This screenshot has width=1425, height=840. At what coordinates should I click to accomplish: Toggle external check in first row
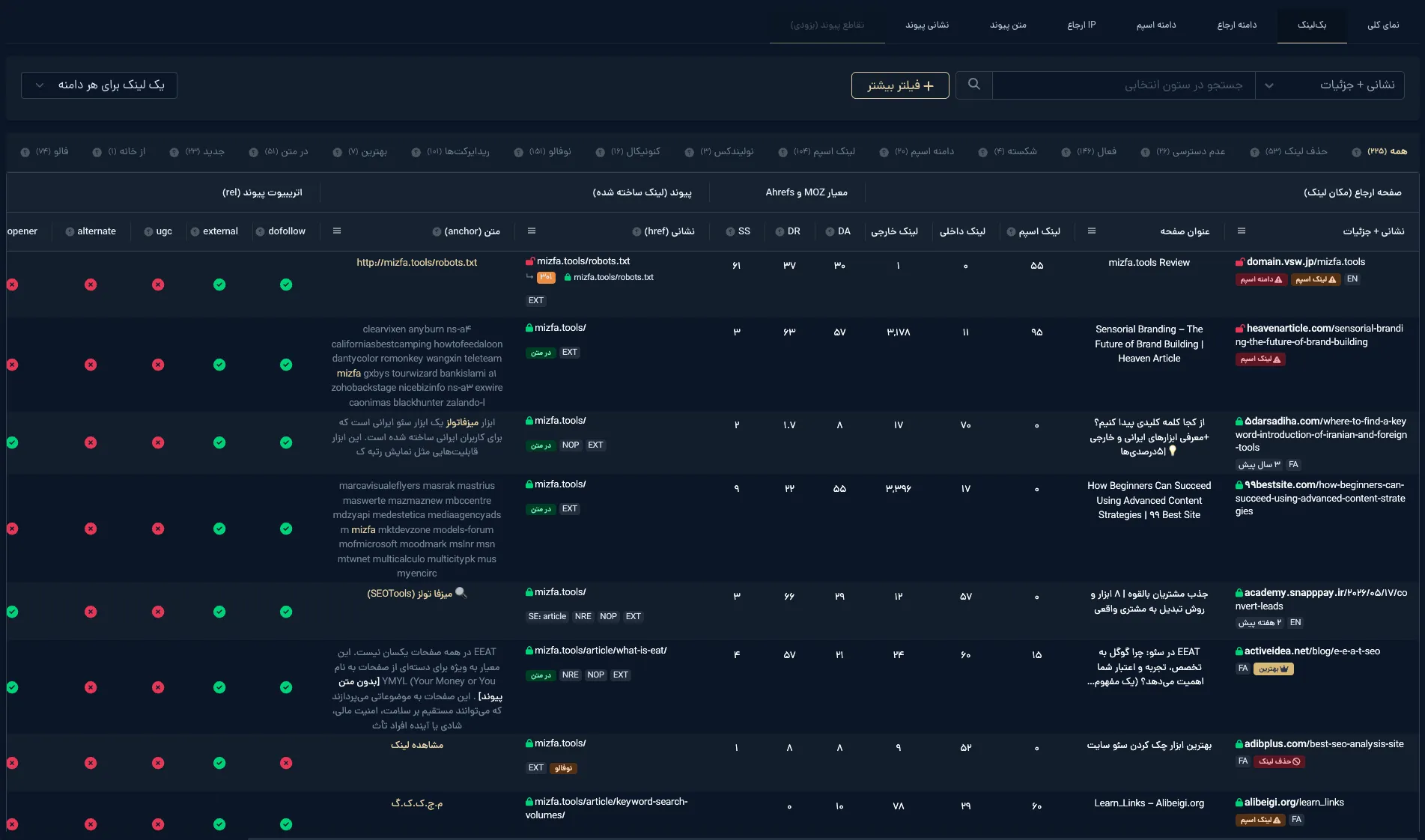point(219,284)
